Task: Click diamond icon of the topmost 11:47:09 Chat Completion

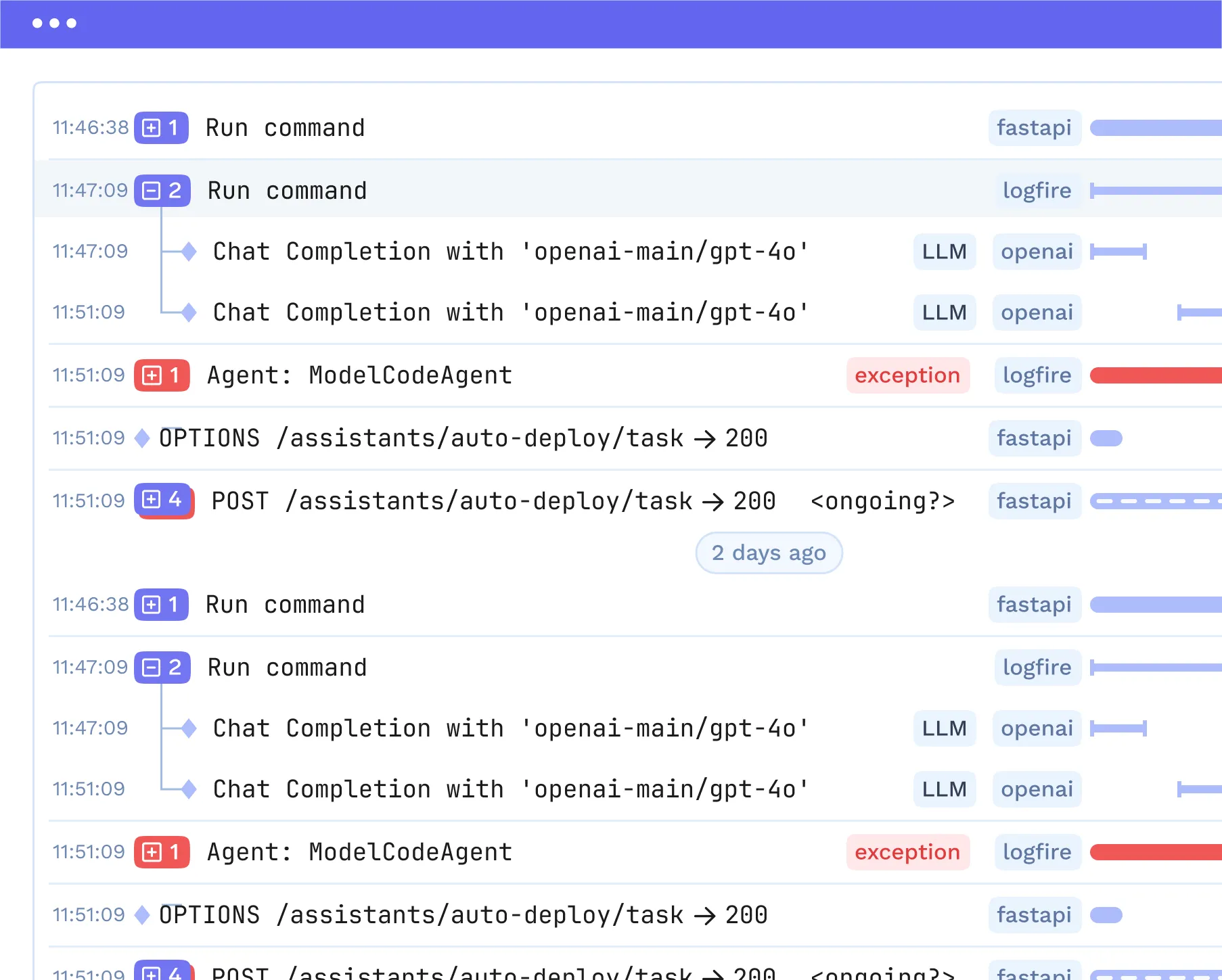Action: tap(189, 252)
